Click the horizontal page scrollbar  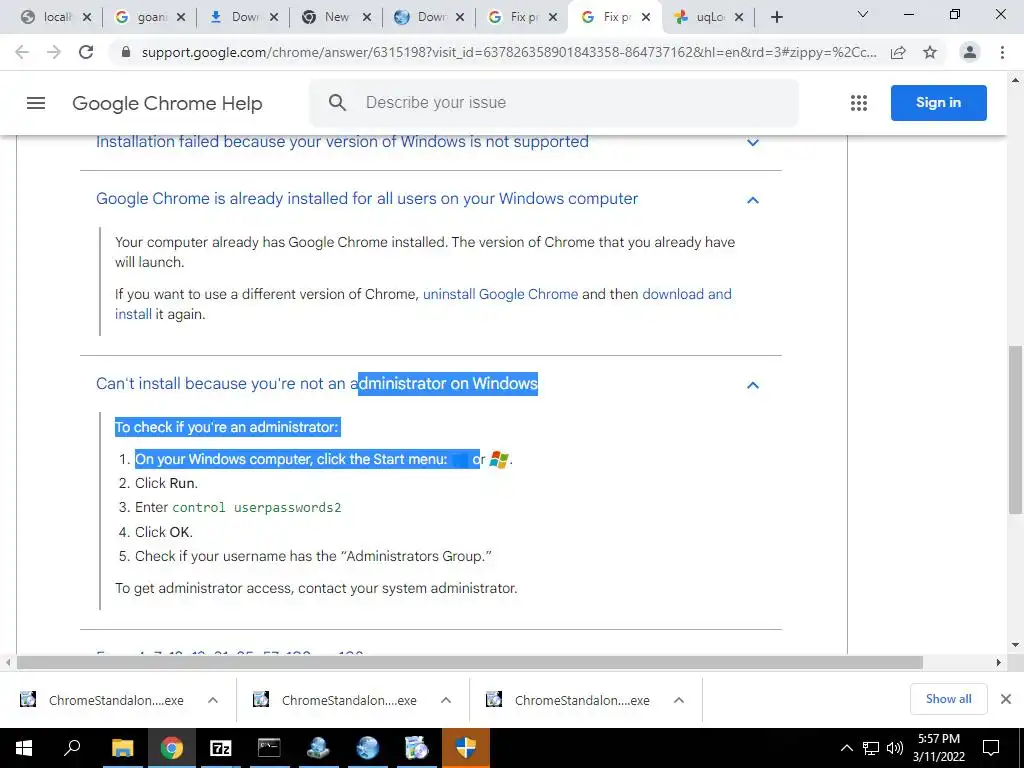click(x=470, y=662)
